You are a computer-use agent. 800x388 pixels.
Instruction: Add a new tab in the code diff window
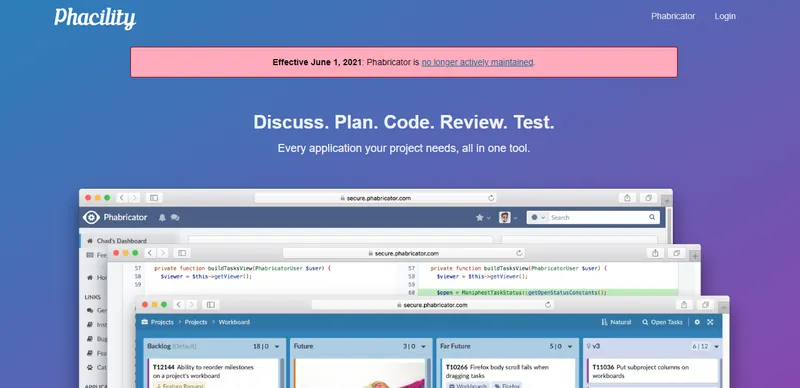point(695,256)
